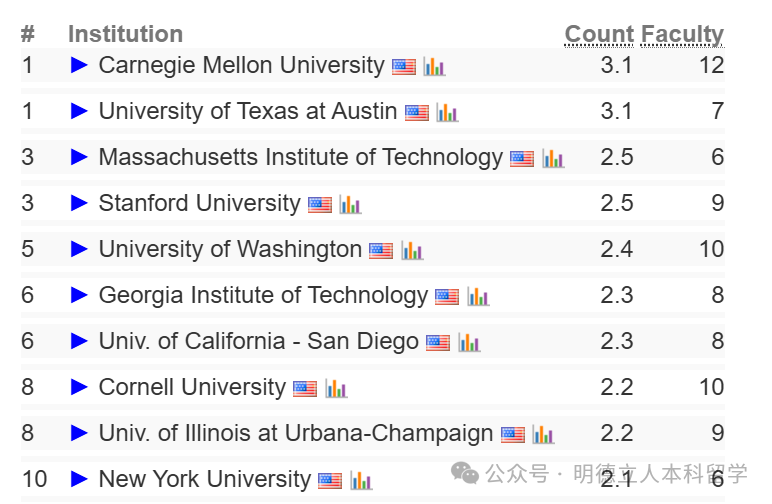Expand University of Texas at Austin faculty list
The image size is (772, 504).
[79, 111]
